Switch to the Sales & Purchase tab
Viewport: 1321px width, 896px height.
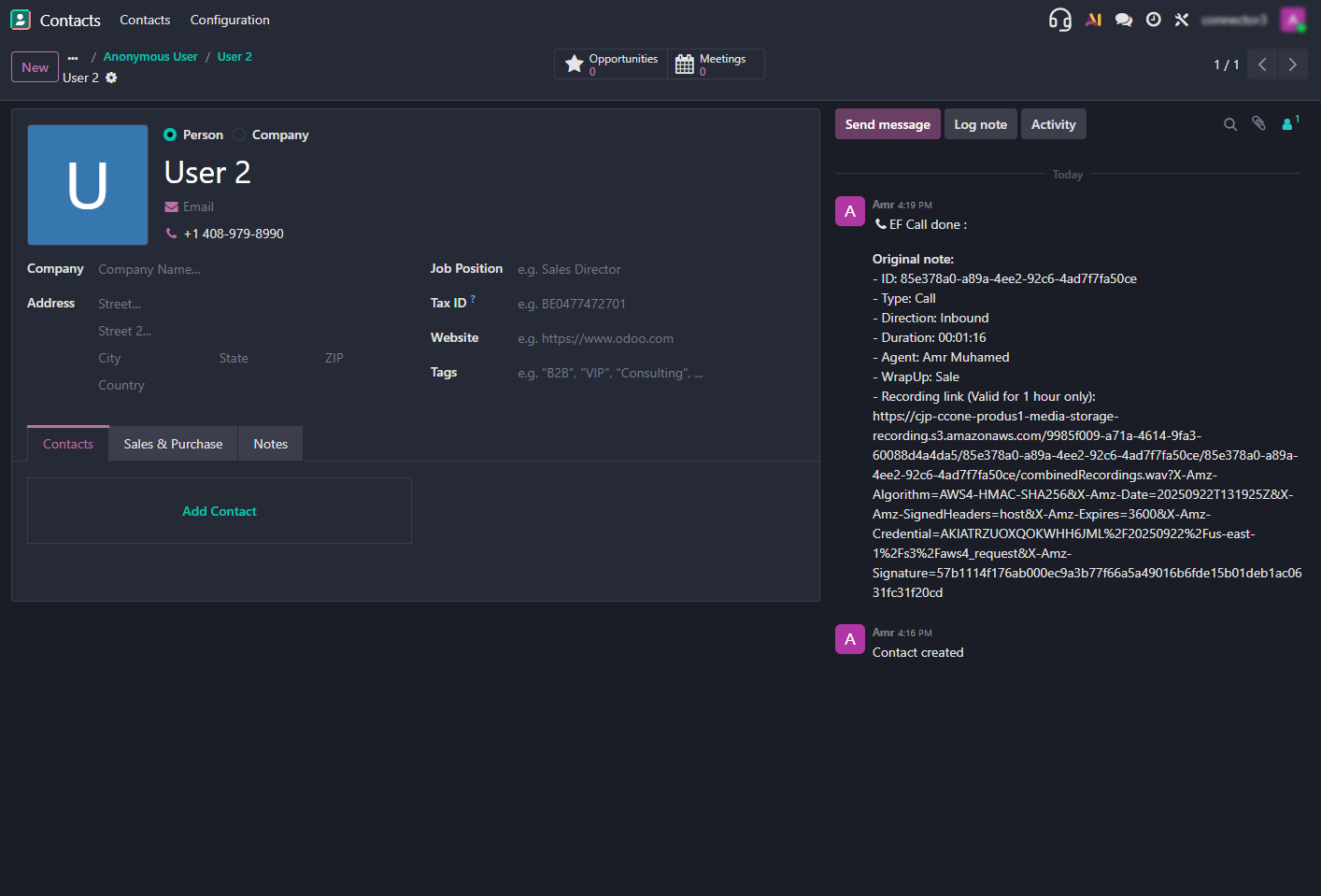tap(173, 444)
